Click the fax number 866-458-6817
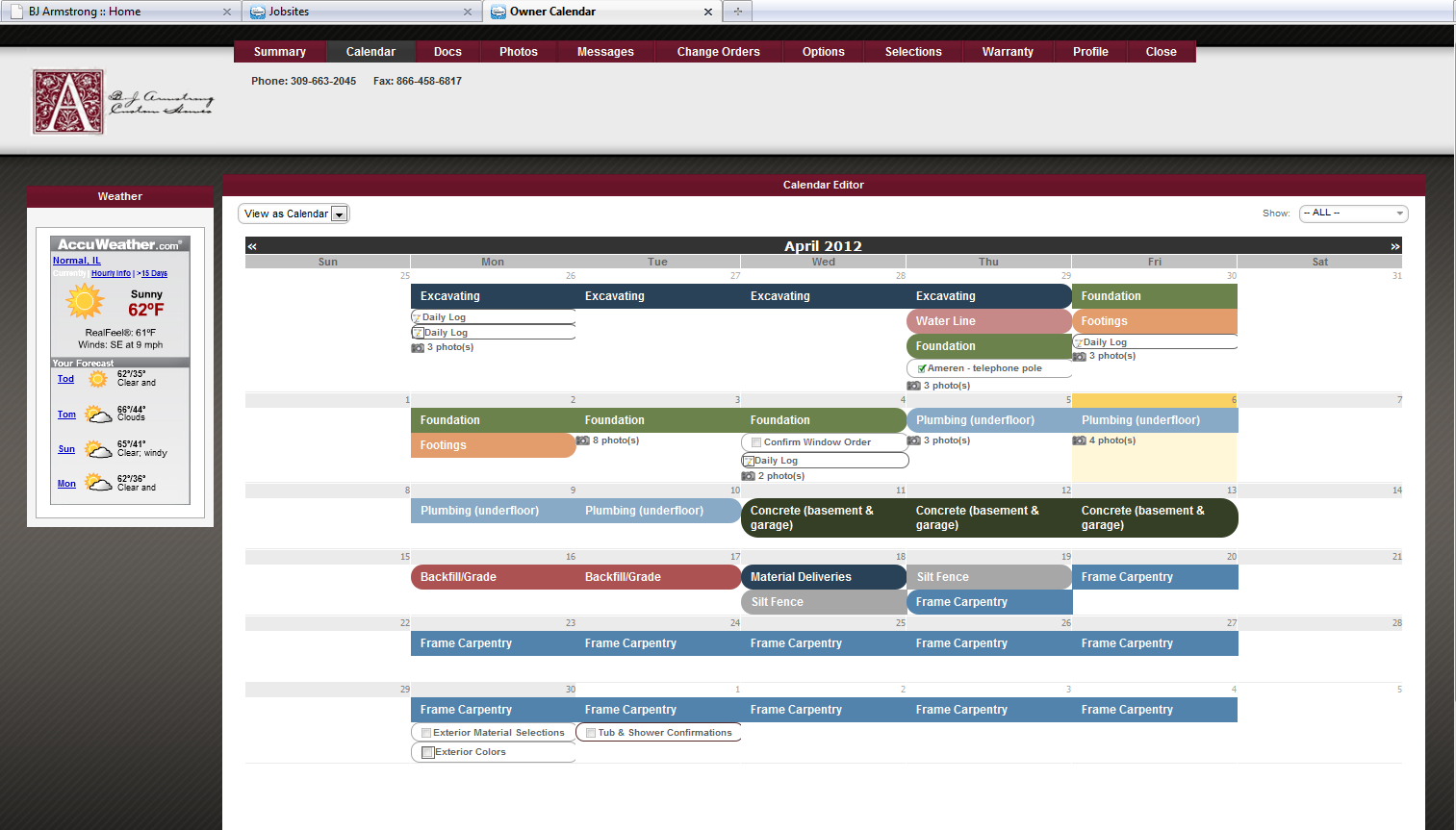The image size is (1456, 830). (x=429, y=81)
